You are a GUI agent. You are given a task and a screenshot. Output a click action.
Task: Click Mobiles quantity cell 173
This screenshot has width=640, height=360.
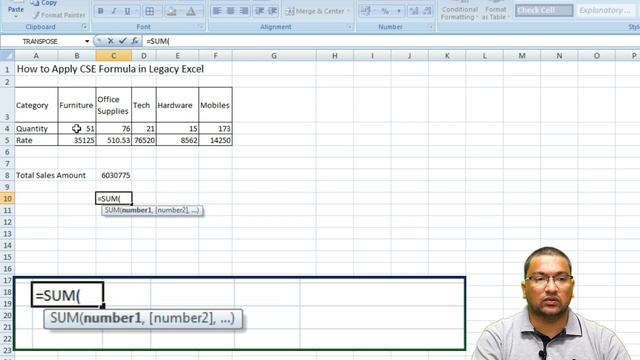coord(215,129)
